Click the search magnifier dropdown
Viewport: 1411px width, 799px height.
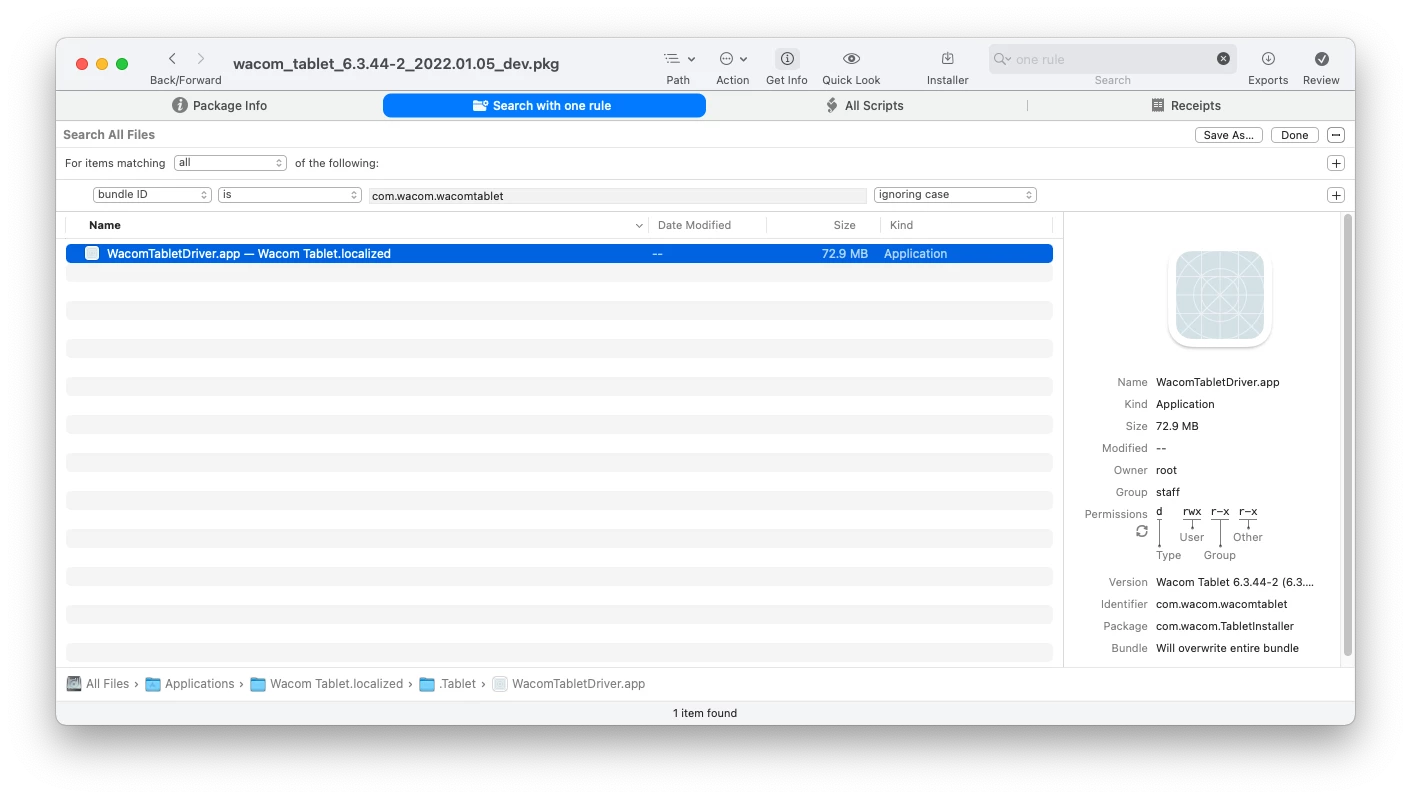pos(1003,59)
